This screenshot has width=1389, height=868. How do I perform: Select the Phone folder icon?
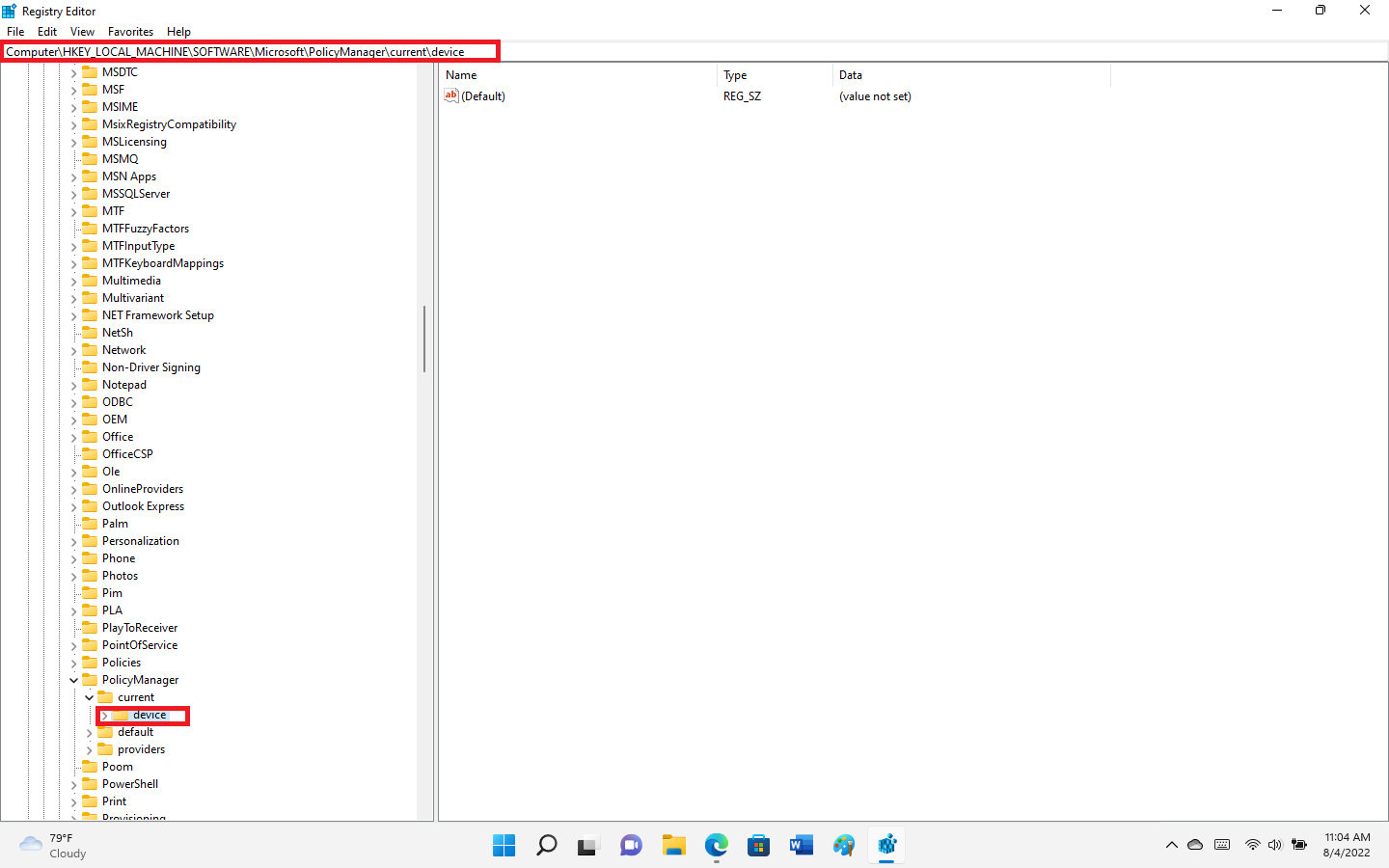[90, 558]
